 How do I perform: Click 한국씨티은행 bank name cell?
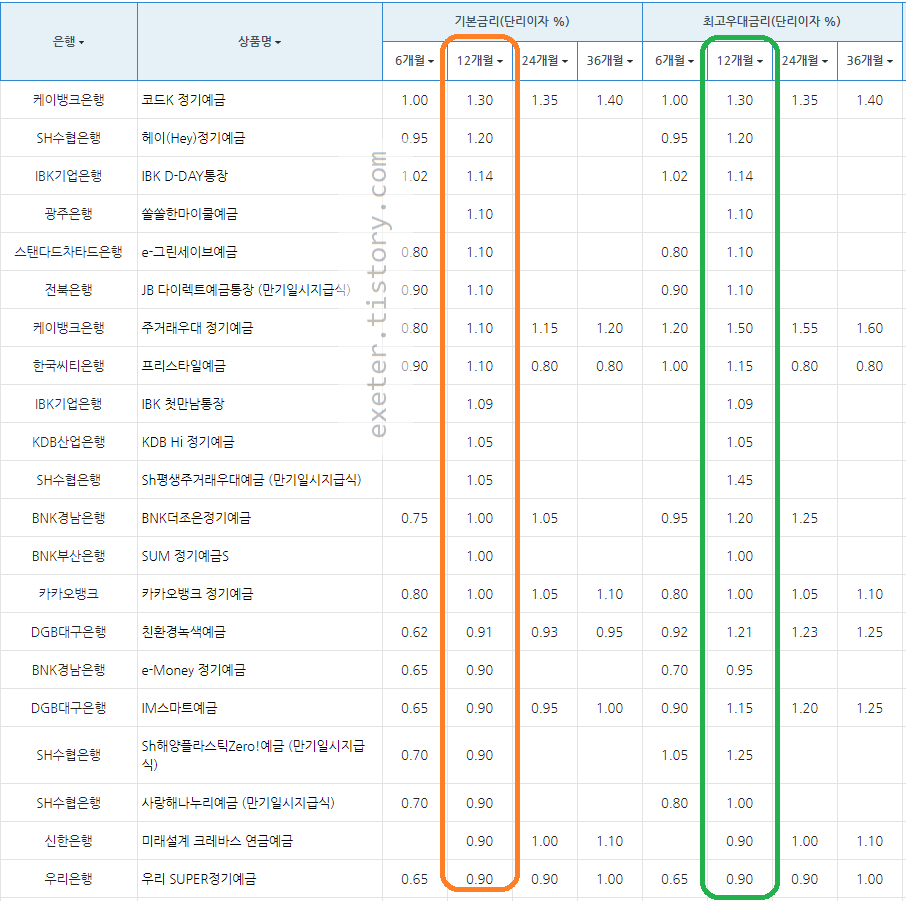click(68, 366)
